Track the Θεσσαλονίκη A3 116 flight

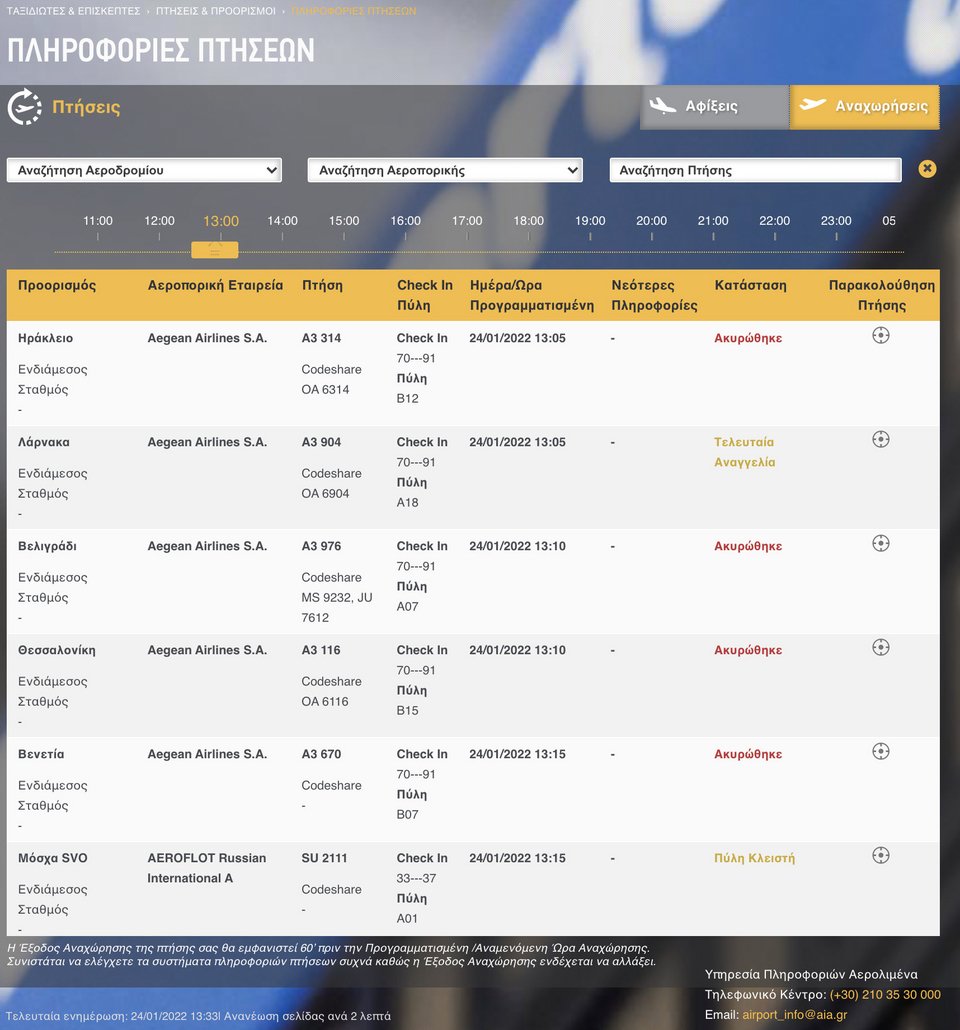pyautogui.click(x=880, y=648)
